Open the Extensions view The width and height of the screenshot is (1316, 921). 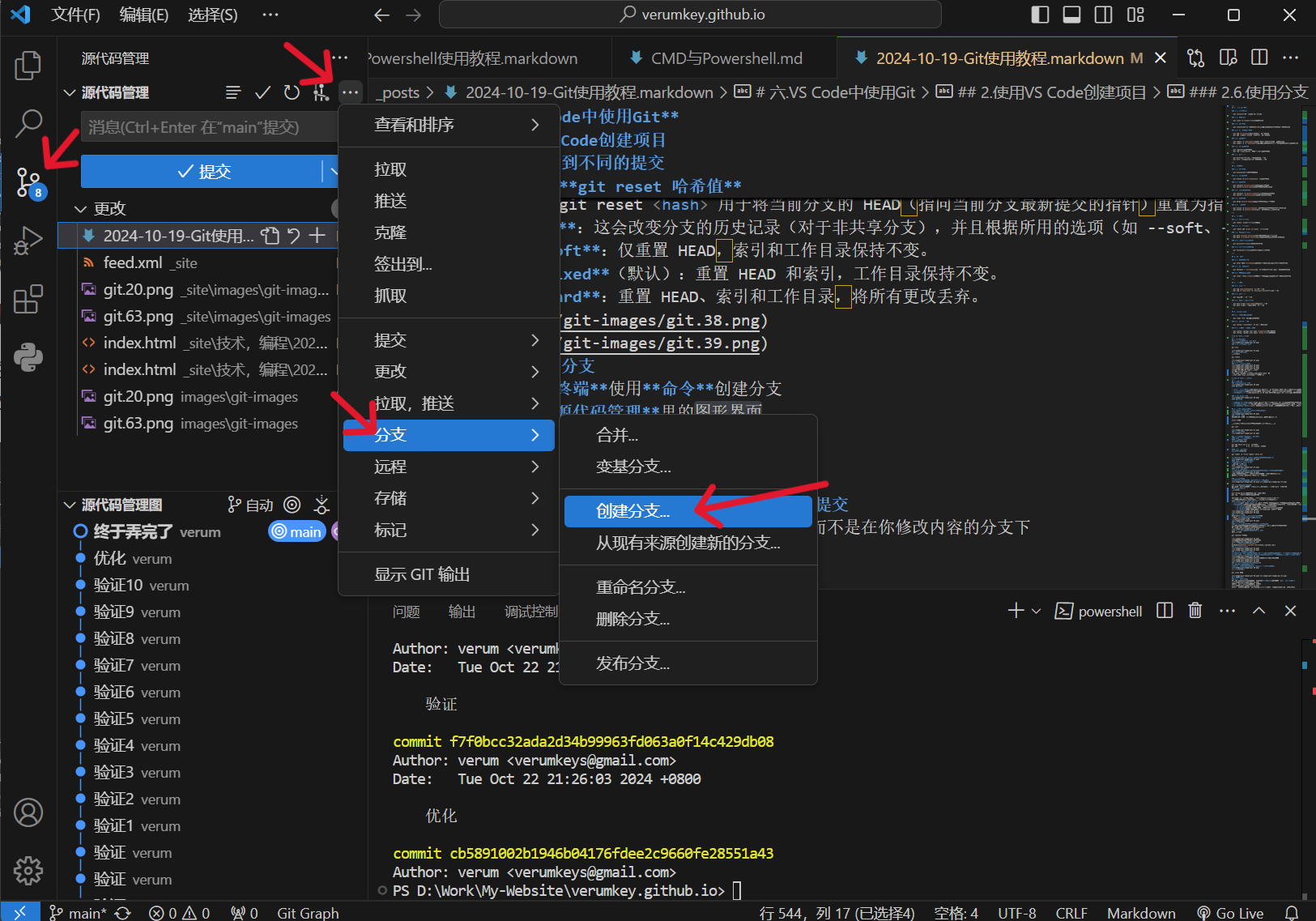click(28, 299)
